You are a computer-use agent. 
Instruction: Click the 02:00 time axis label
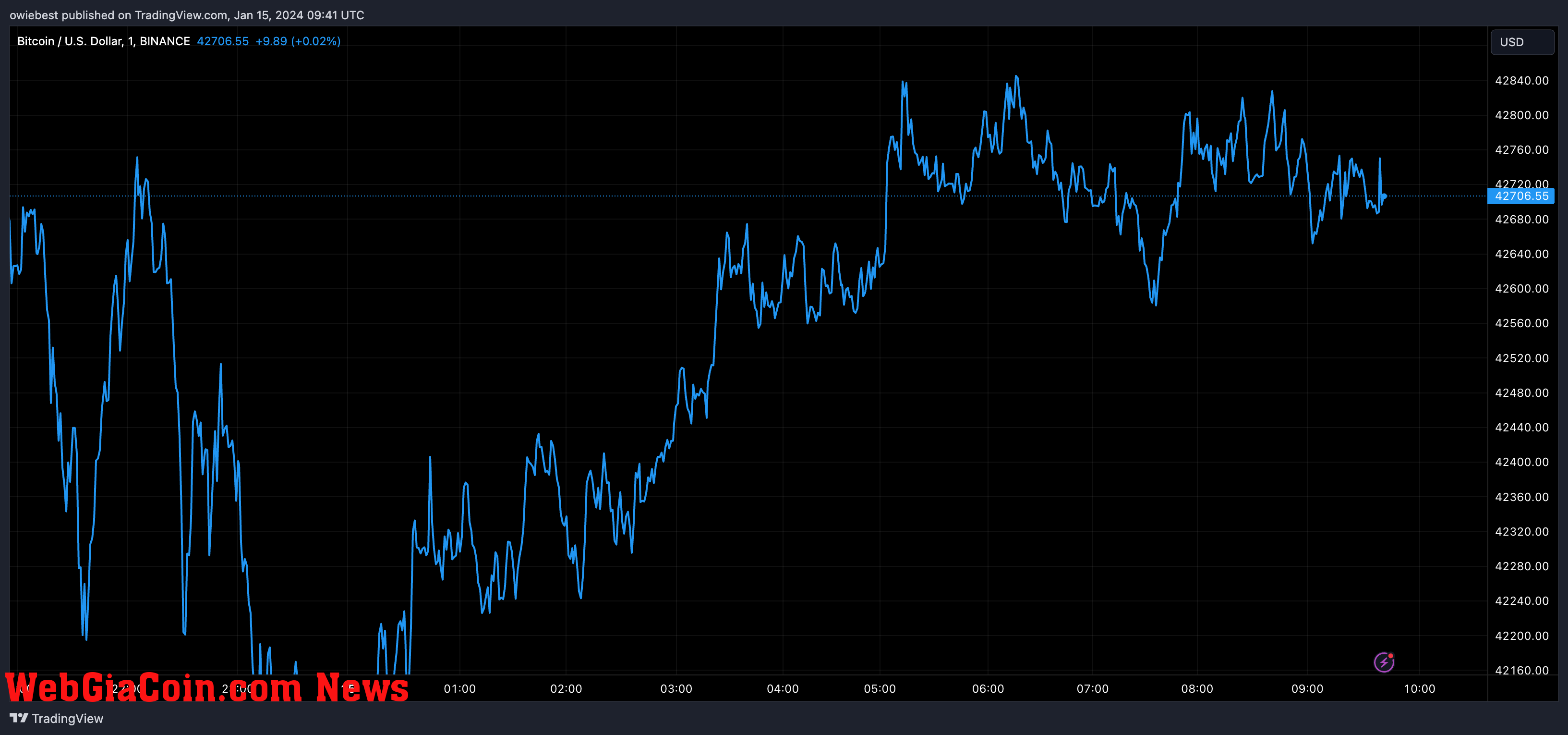(x=566, y=689)
